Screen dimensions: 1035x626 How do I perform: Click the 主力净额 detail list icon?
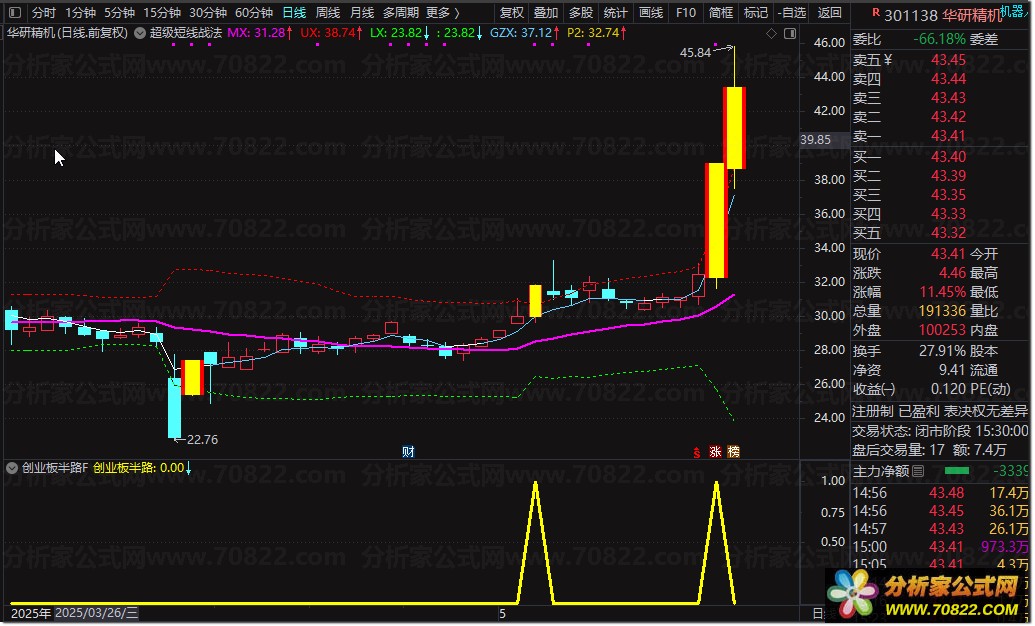coord(918,471)
